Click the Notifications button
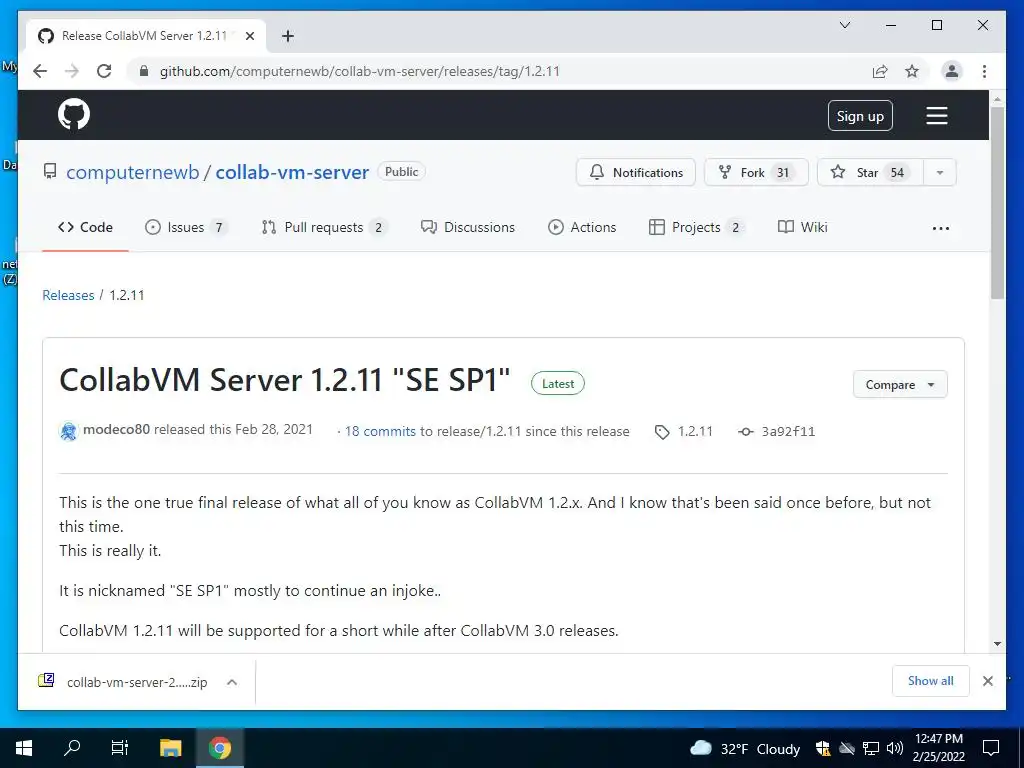The image size is (1024, 768). pyautogui.click(x=635, y=172)
